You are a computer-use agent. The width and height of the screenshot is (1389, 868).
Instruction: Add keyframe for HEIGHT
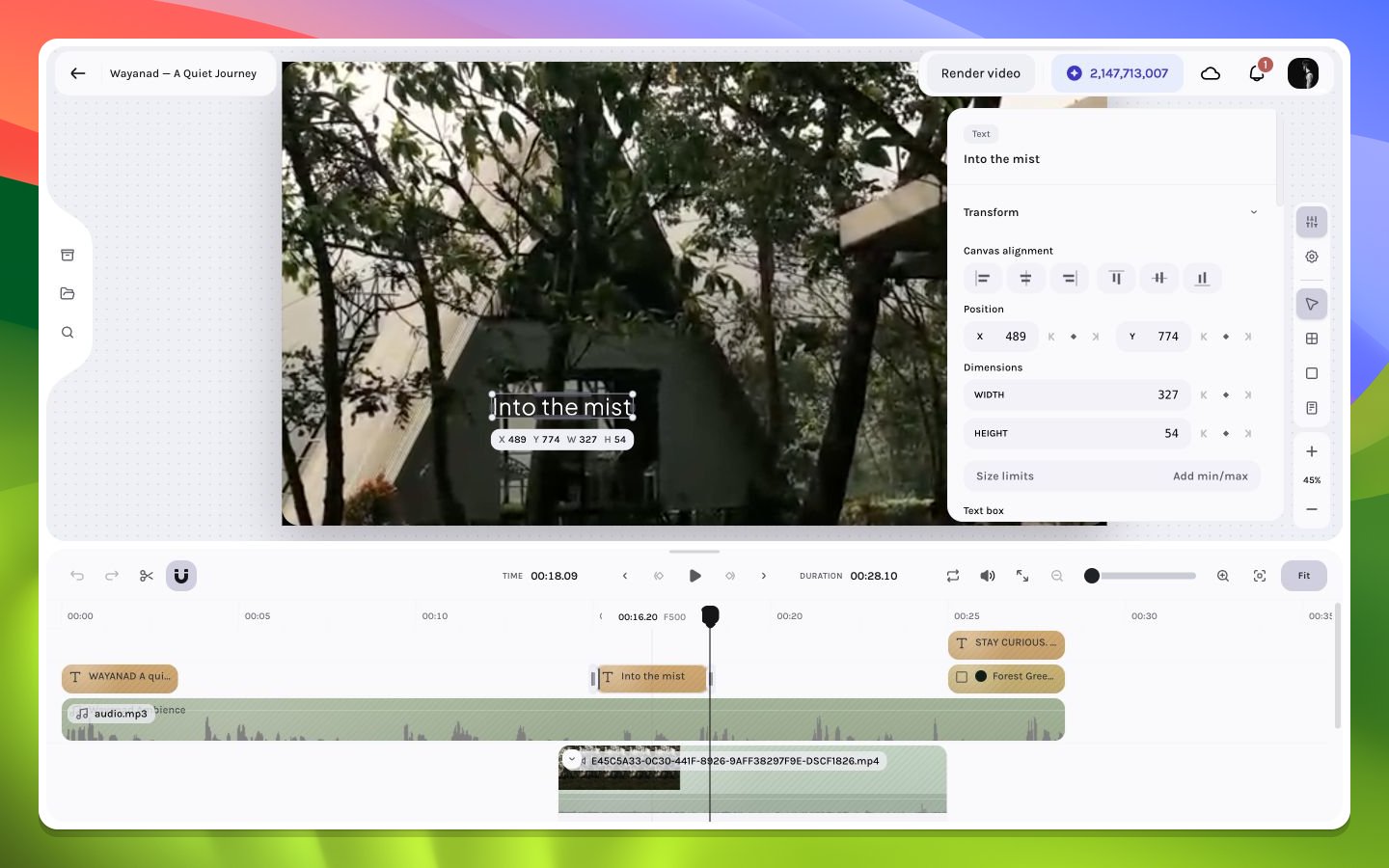[1226, 433]
